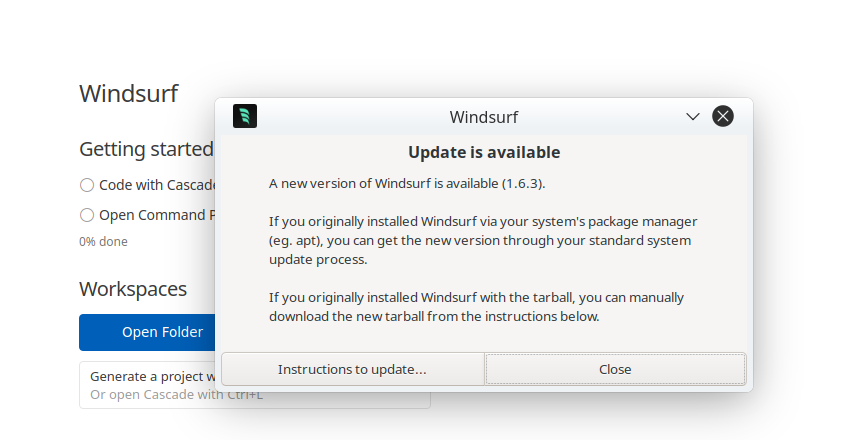The width and height of the screenshot is (861, 440).
Task: Click the Workspaces section heading
Action: click(133, 289)
